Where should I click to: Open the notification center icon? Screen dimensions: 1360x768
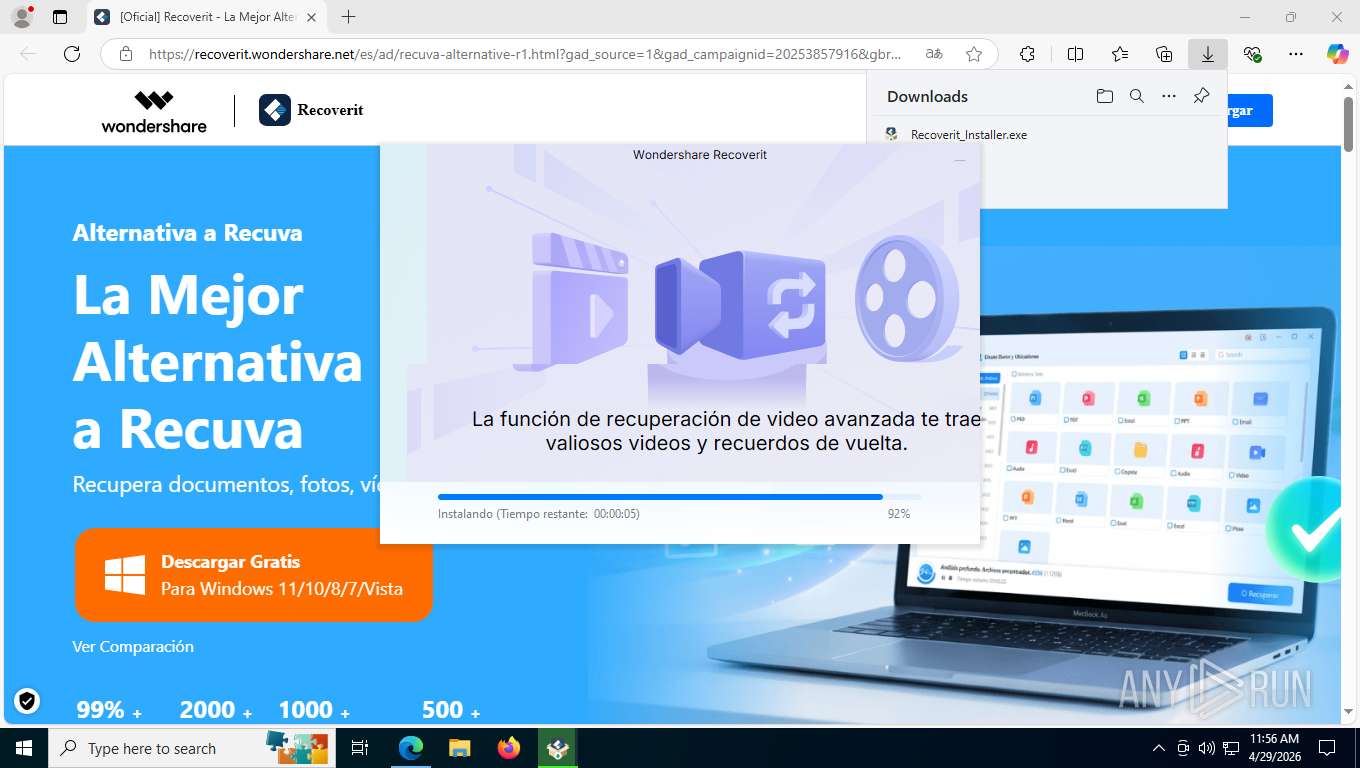click(x=1327, y=748)
